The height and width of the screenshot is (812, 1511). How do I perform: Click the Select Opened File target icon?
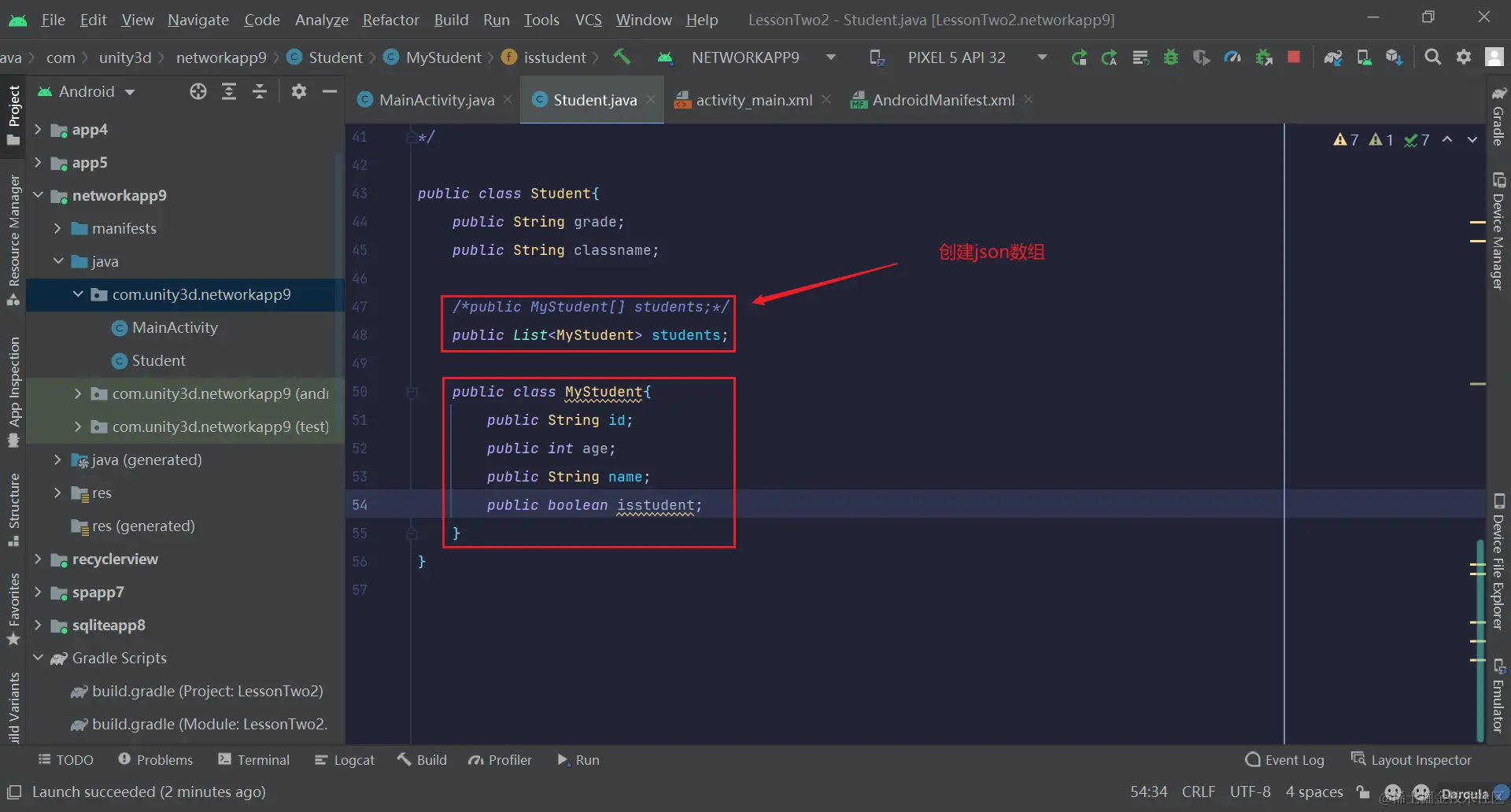click(x=198, y=92)
